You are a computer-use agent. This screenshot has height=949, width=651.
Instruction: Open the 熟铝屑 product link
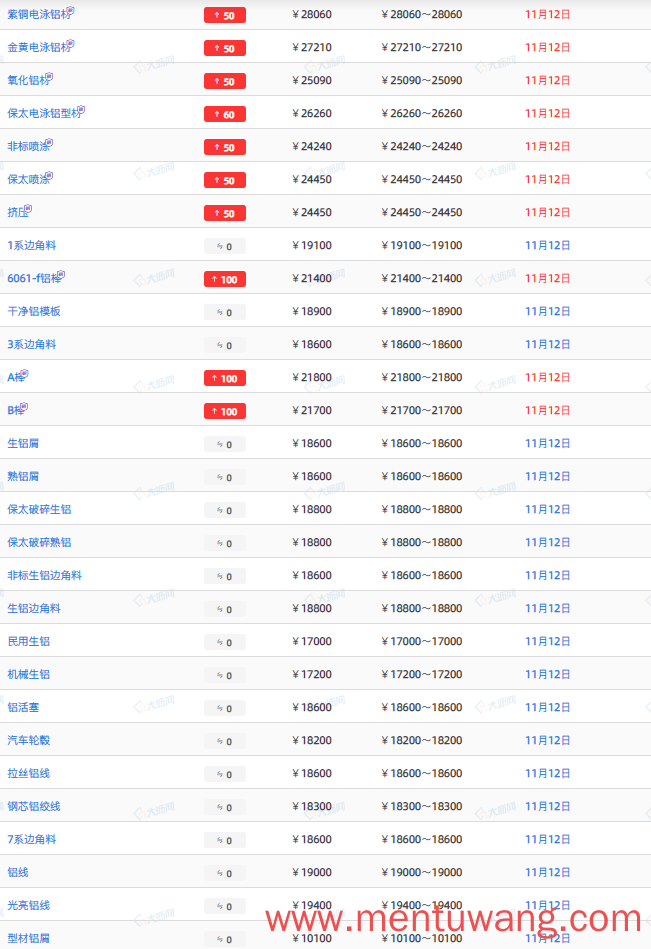point(23,476)
